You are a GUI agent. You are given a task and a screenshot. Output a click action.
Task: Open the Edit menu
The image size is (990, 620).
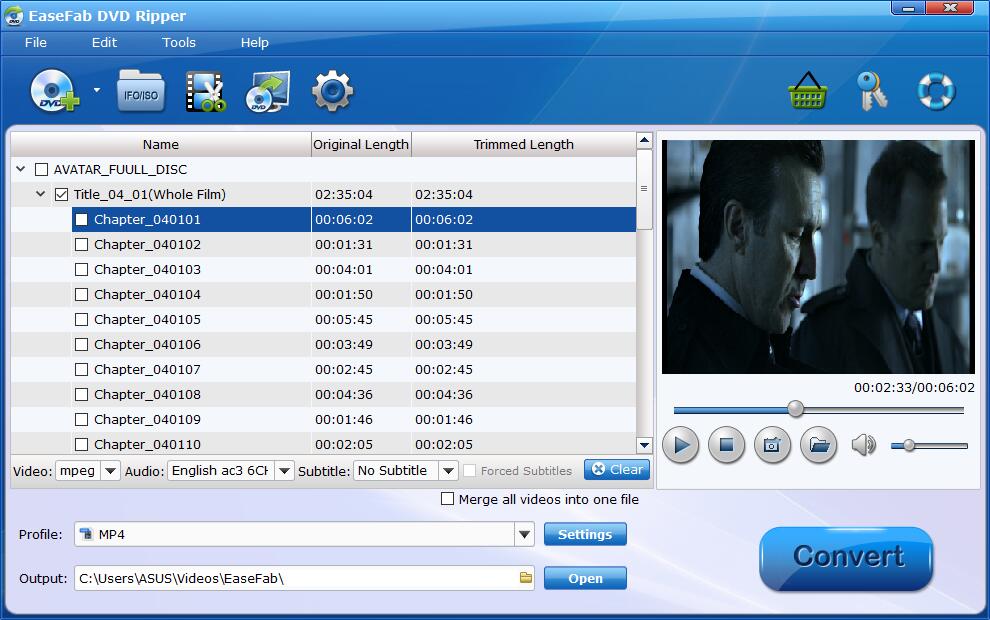[x=104, y=42]
